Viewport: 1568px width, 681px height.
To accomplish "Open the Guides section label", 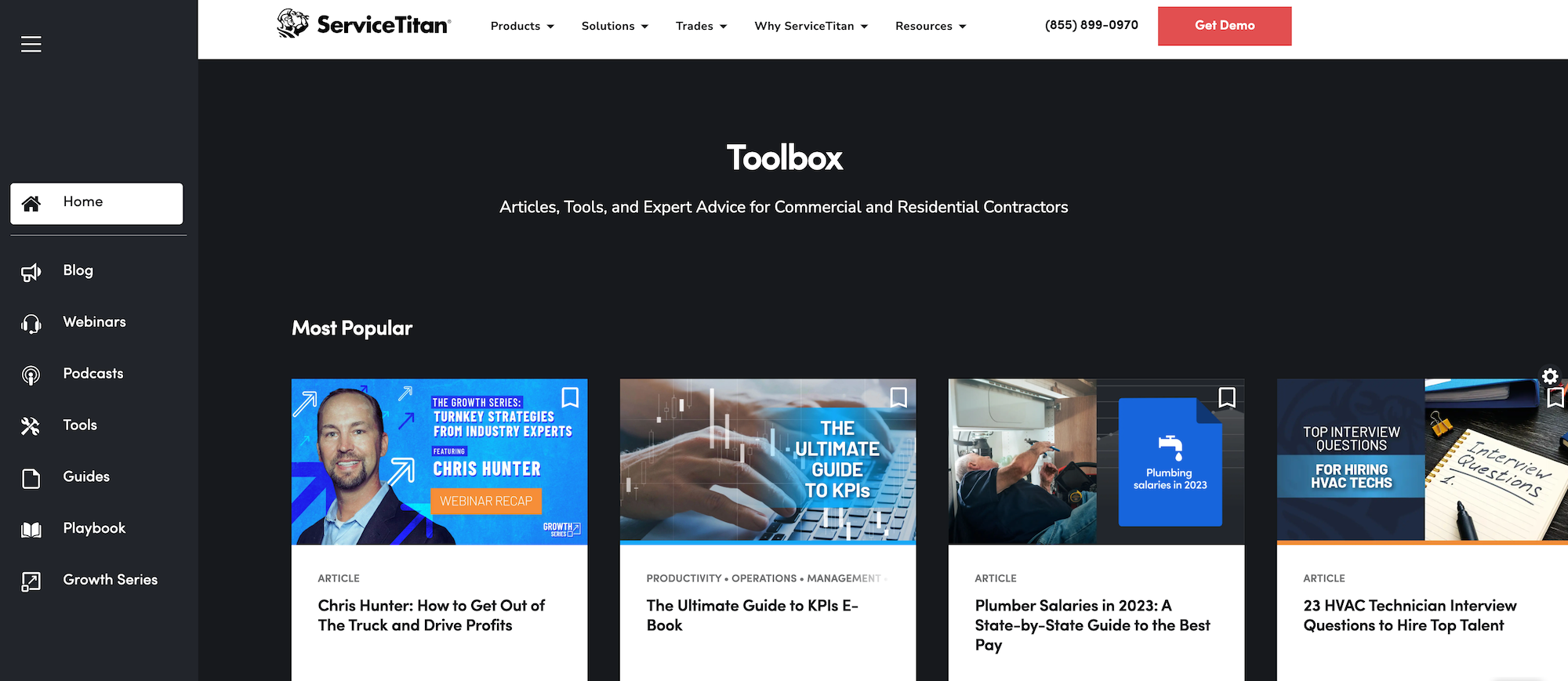I will point(86,476).
